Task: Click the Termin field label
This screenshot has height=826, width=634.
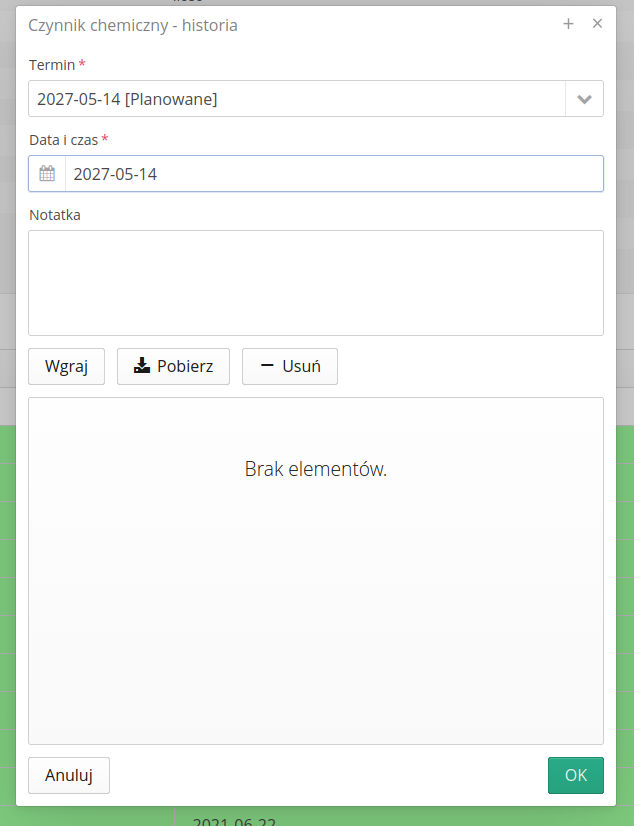Action: click(52, 65)
